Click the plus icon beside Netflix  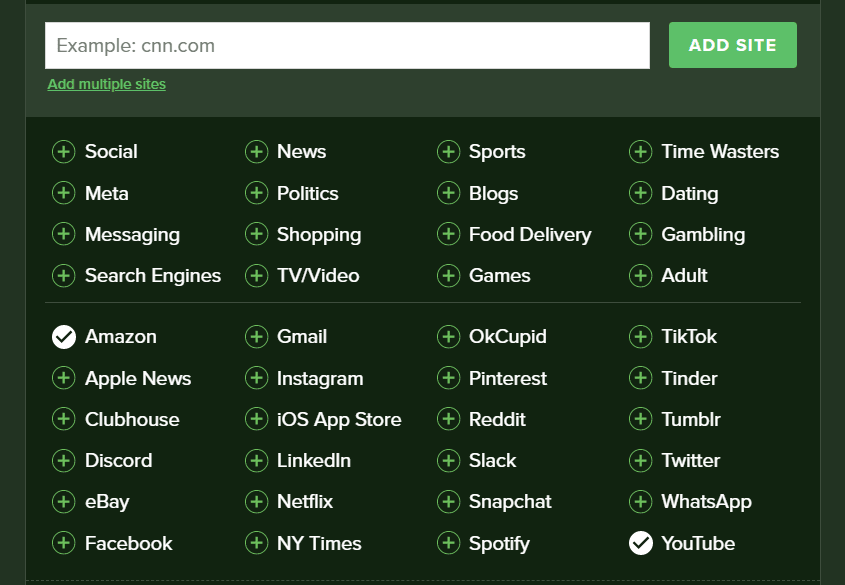(x=257, y=502)
